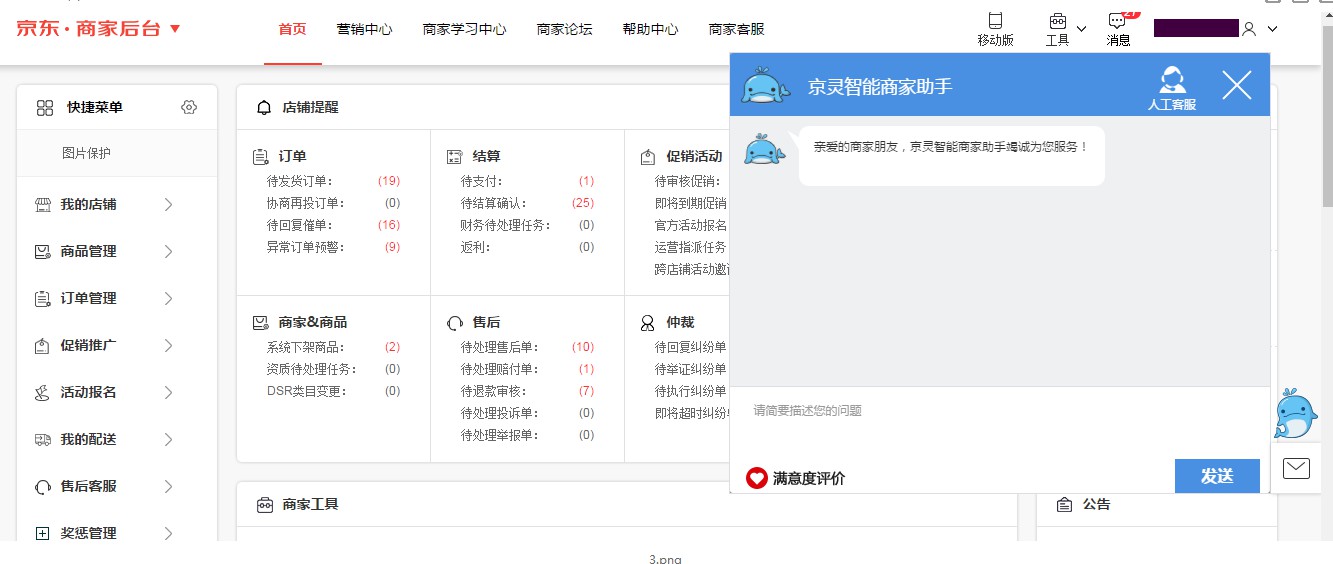
Task: Open the 满意度评价 link
Action: click(809, 478)
